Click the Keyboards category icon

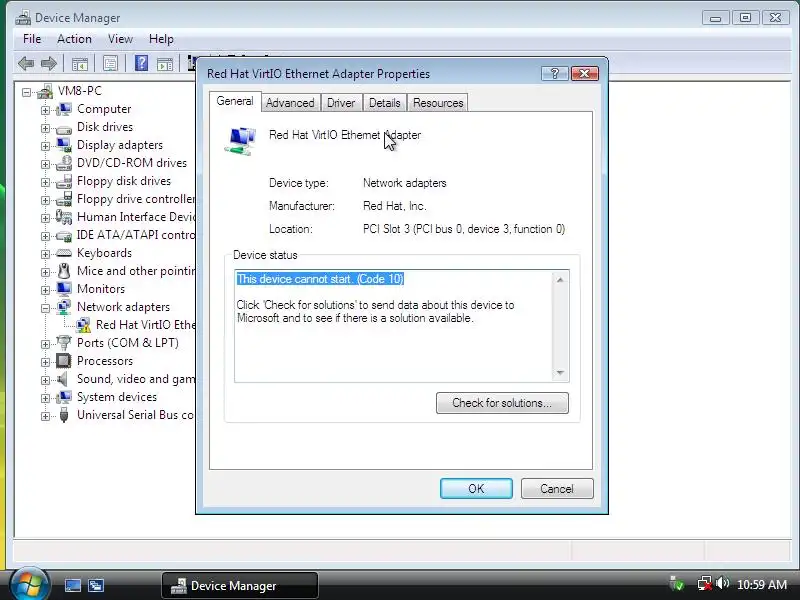point(64,253)
